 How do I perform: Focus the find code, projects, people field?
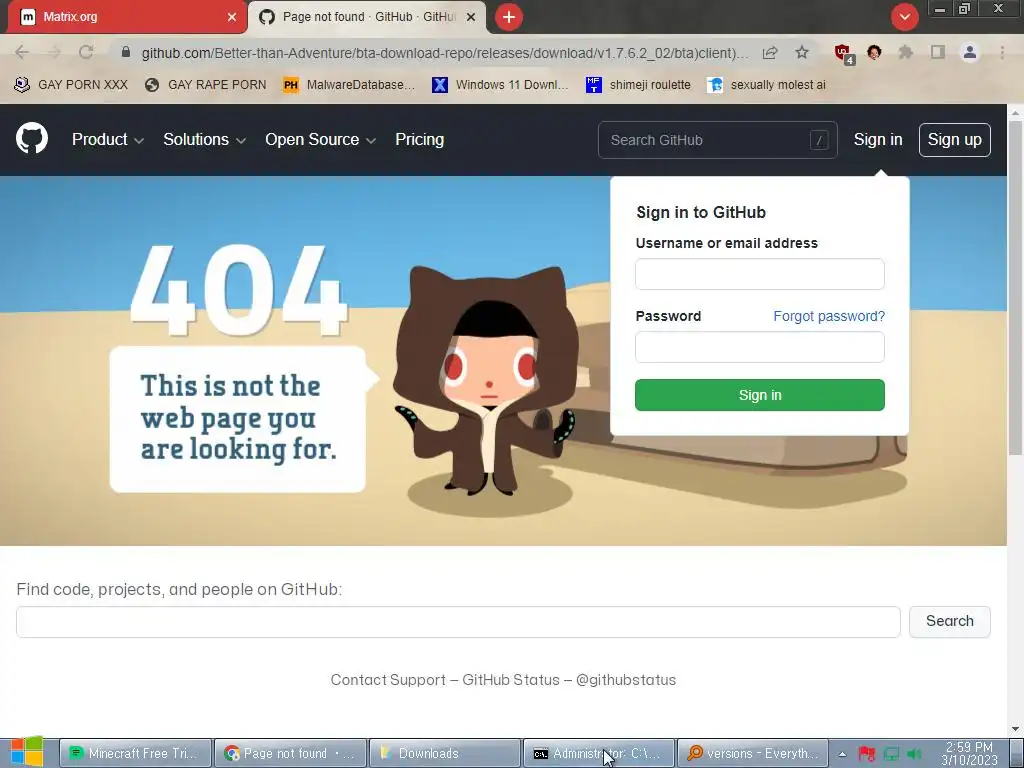pos(458,621)
